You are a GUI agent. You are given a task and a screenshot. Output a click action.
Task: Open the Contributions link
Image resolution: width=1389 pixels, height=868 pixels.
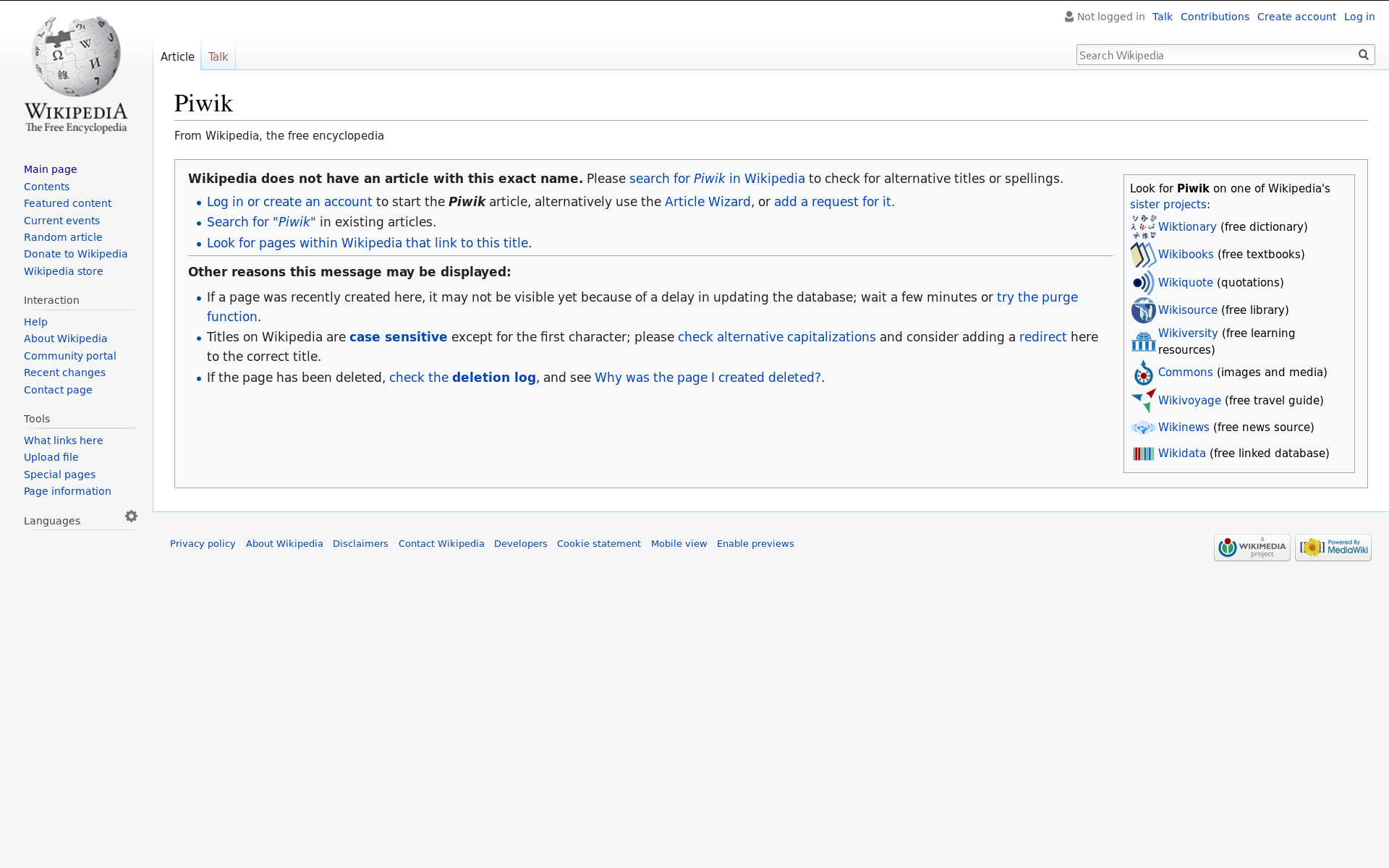(1215, 17)
